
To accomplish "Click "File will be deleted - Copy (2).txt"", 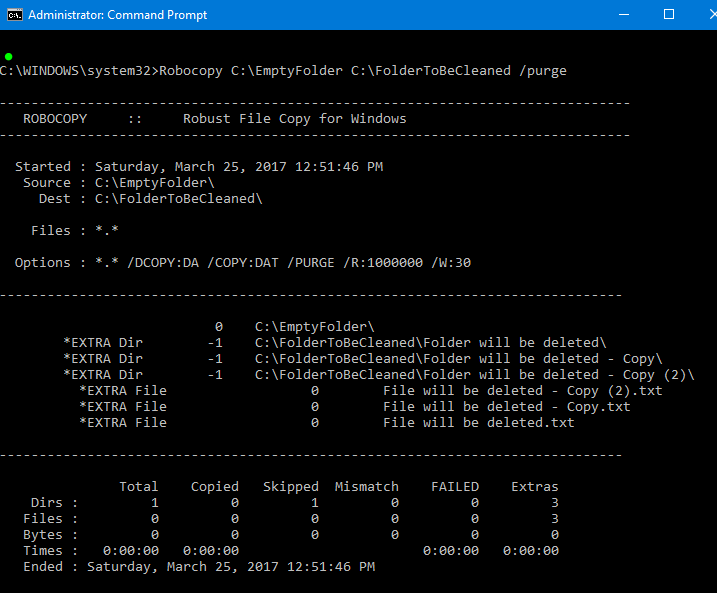I will click(522, 391).
